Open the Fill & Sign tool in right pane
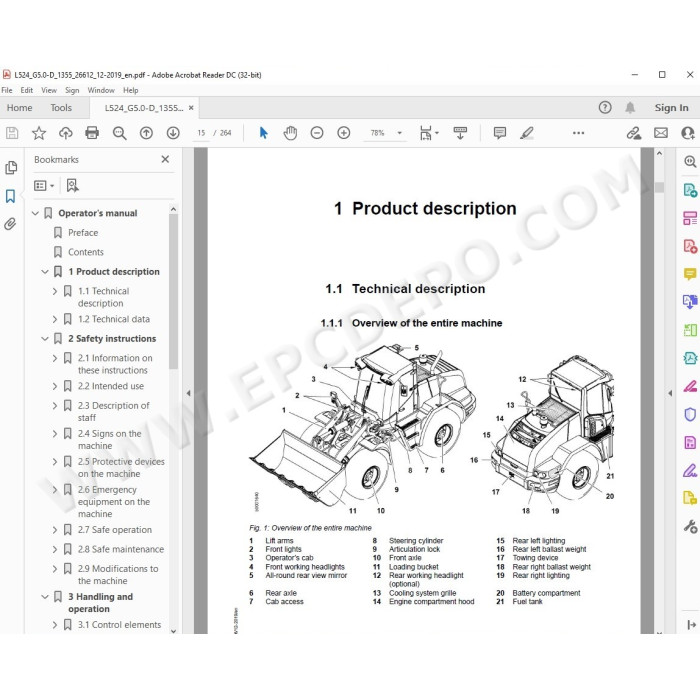Image resolution: width=700 pixels, height=700 pixels. click(690, 471)
